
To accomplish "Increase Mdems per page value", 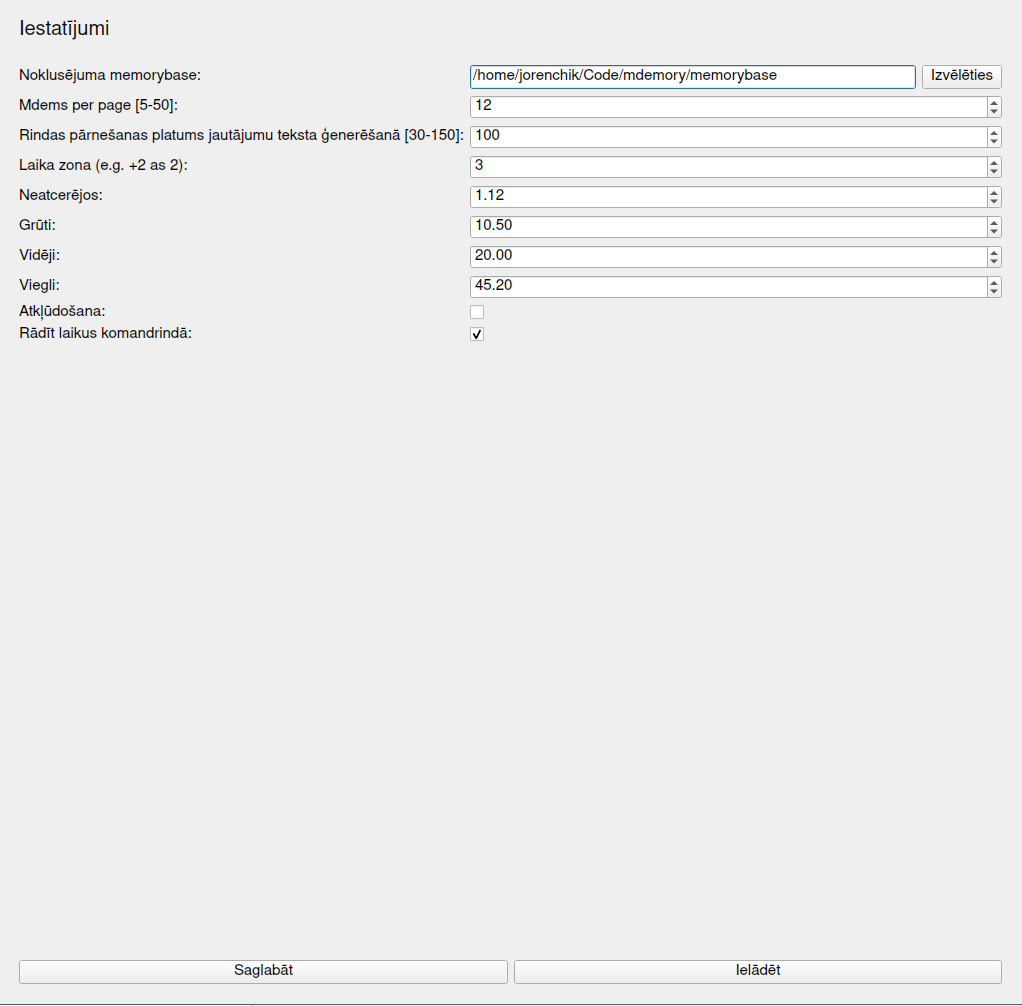I will point(993,102).
